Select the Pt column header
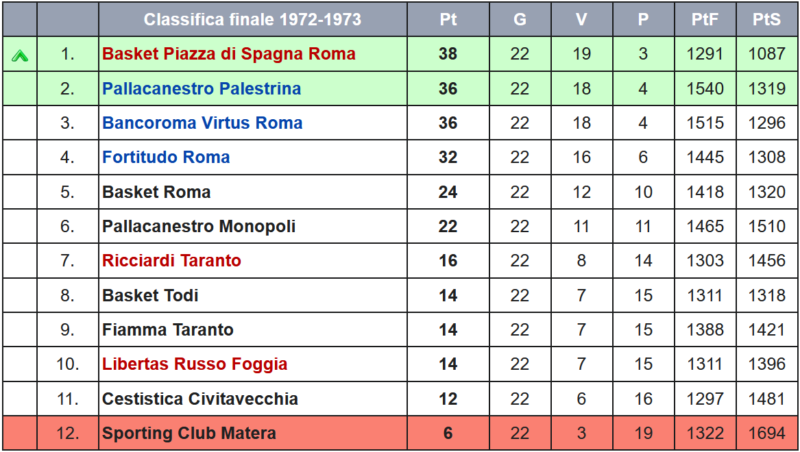This screenshot has width=800, height=452. tap(448, 19)
